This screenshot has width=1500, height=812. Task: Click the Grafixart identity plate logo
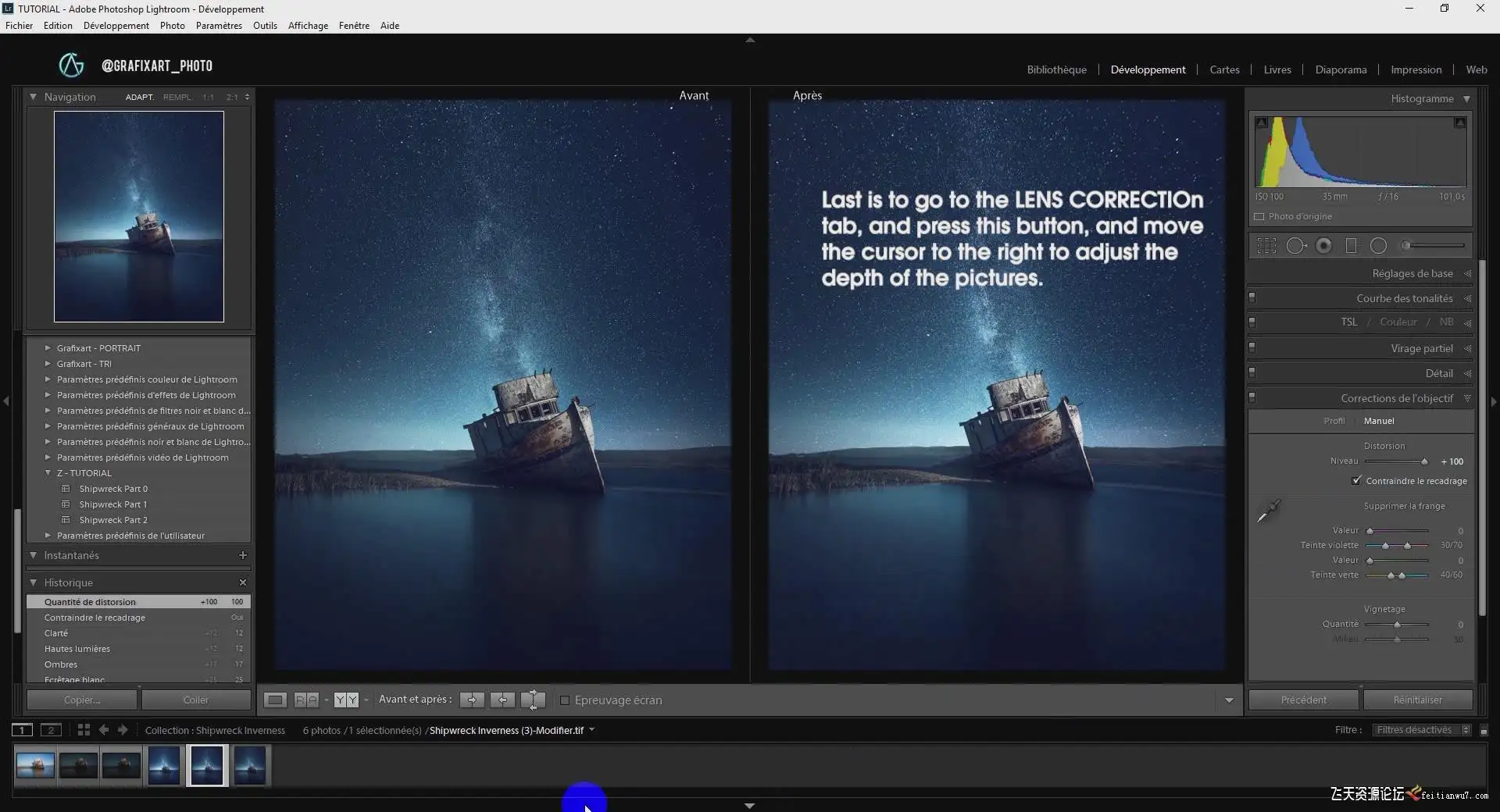[x=71, y=66]
